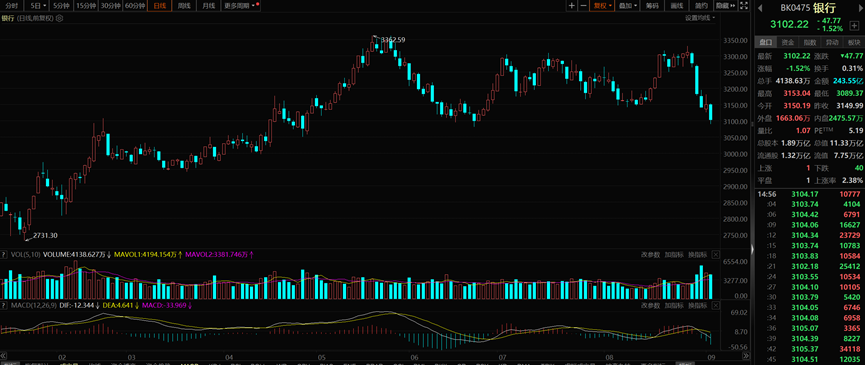Select the 日线 daily period
The width and height of the screenshot is (865, 365).
click(159, 6)
